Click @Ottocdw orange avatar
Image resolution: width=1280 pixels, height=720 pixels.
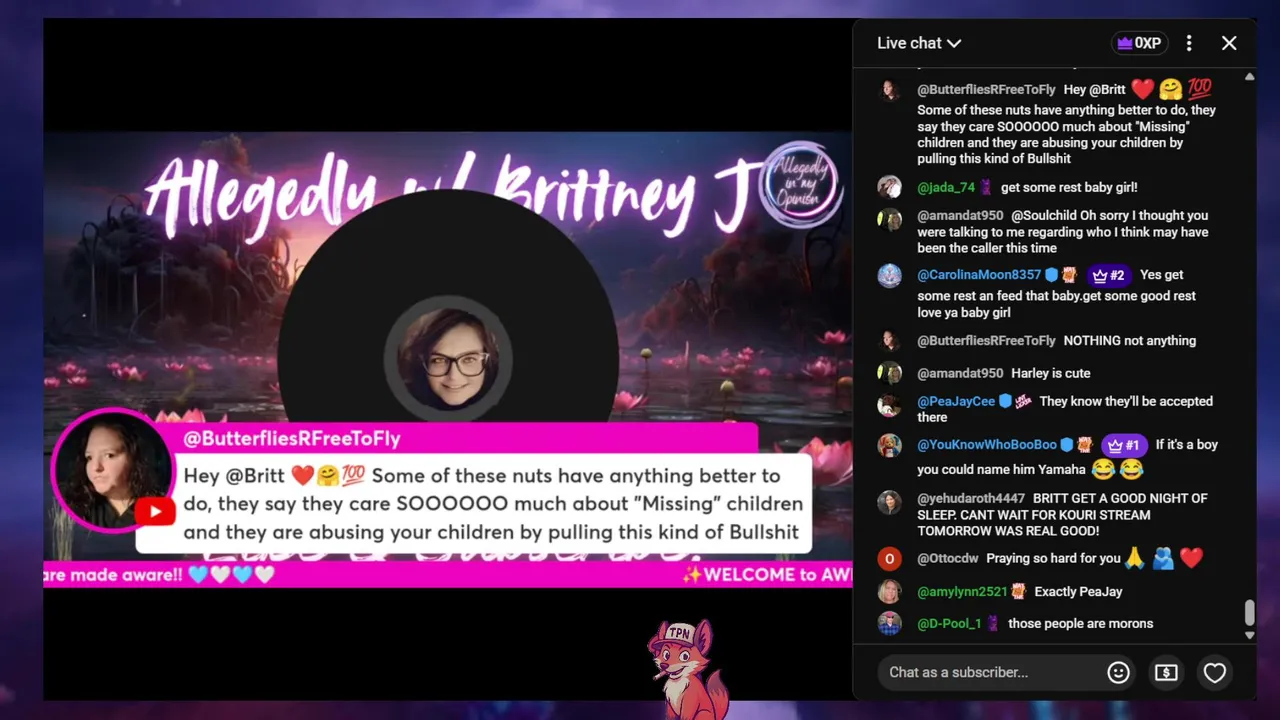tap(889, 559)
